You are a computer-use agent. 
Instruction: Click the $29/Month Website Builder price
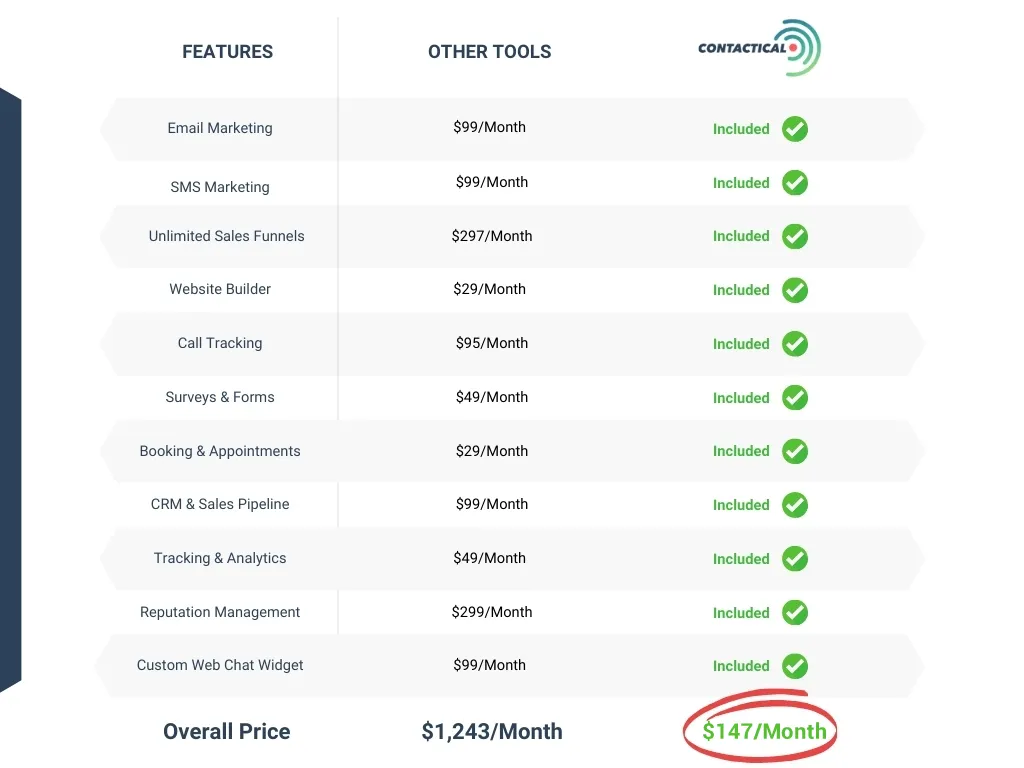pos(489,289)
